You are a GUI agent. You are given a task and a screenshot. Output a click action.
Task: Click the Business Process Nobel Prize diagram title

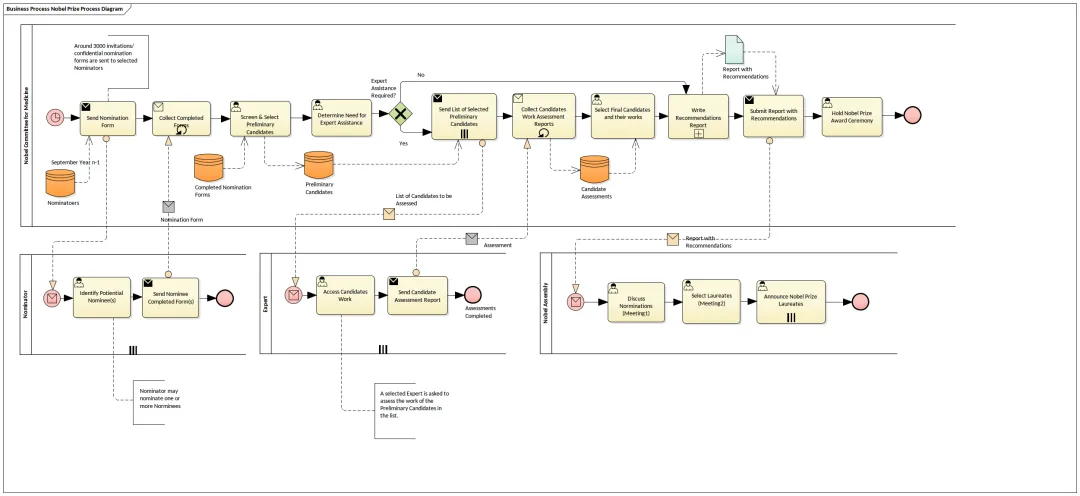tap(65, 10)
